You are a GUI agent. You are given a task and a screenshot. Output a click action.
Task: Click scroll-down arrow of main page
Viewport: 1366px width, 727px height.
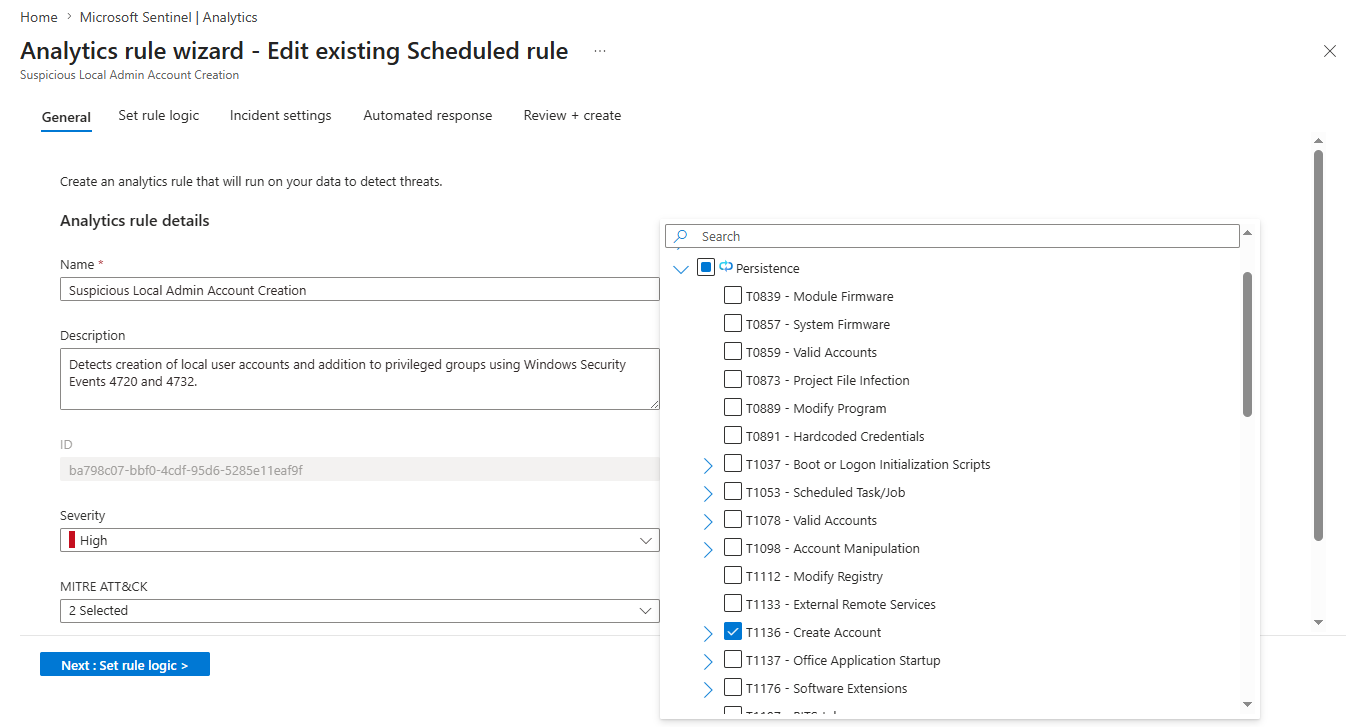(x=1318, y=622)
